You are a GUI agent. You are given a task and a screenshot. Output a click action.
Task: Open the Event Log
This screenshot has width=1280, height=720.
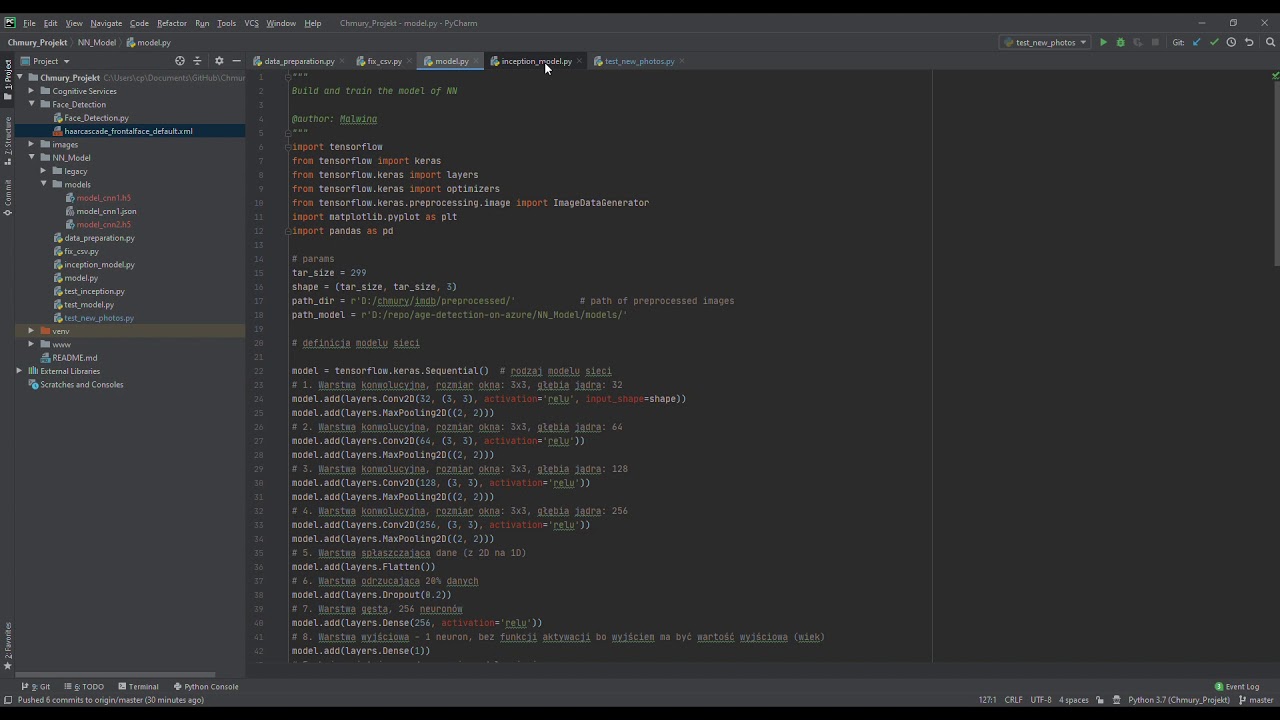click(1237, 687)
